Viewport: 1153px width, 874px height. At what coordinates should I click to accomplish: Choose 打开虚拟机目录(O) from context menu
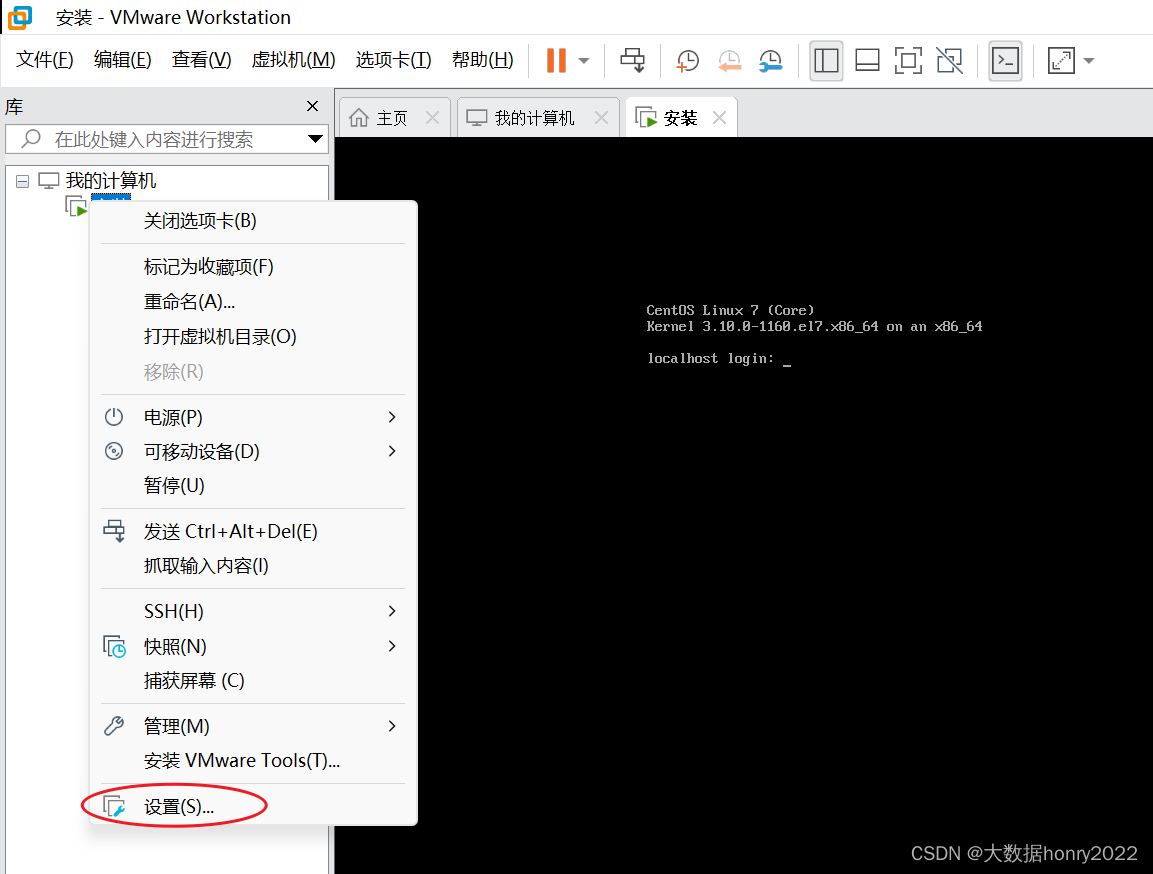[x=253, y=337]
